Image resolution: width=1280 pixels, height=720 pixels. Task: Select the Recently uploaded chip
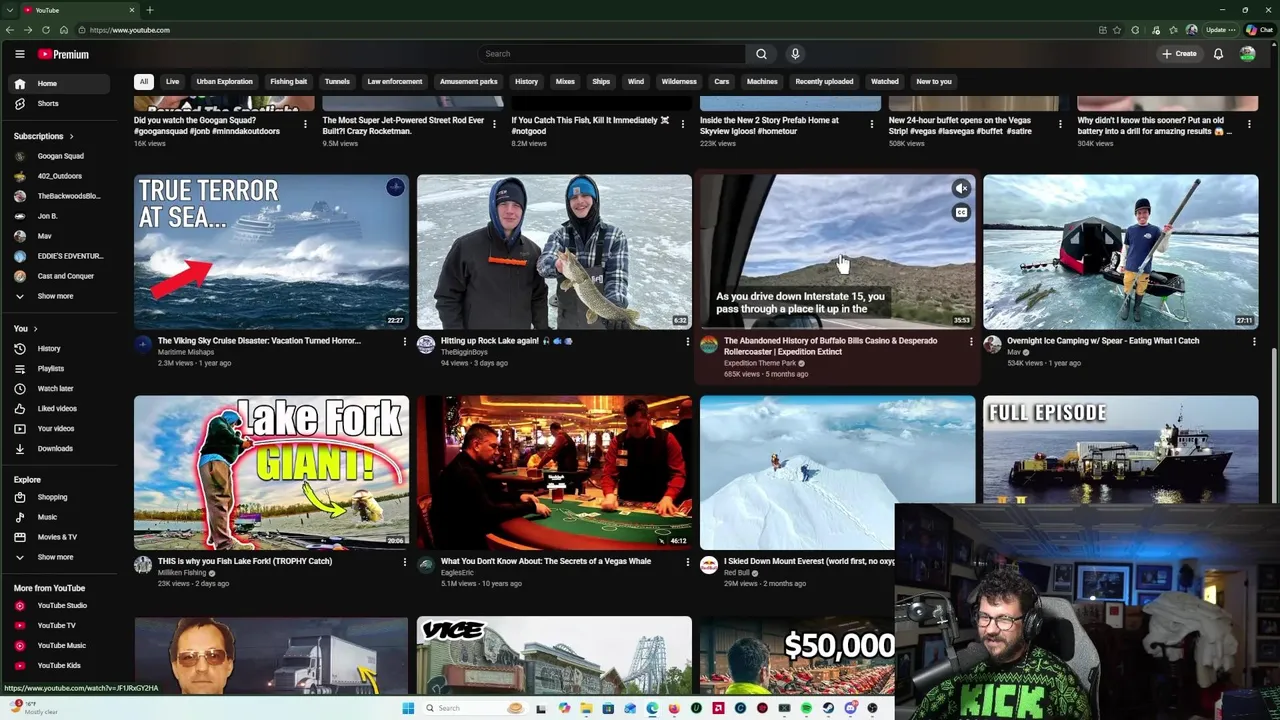(824, 82)
